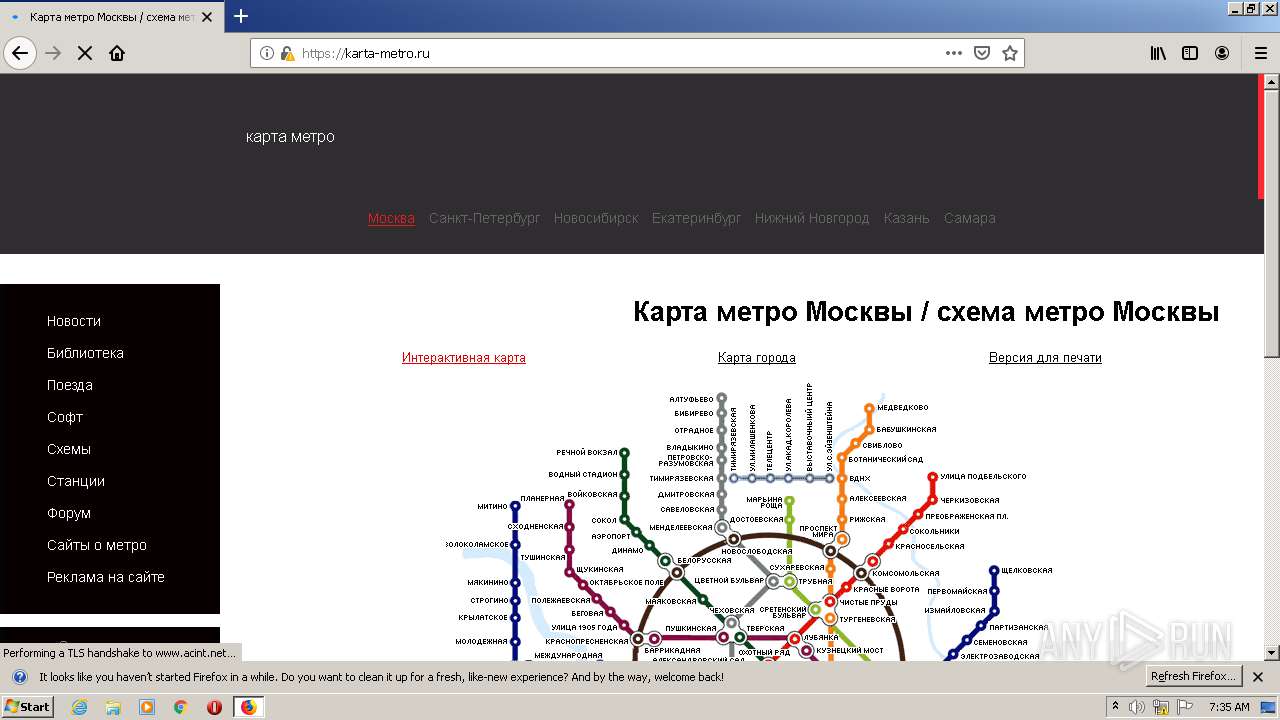
Task: Open the Карта города link
Action: [757, 358]
